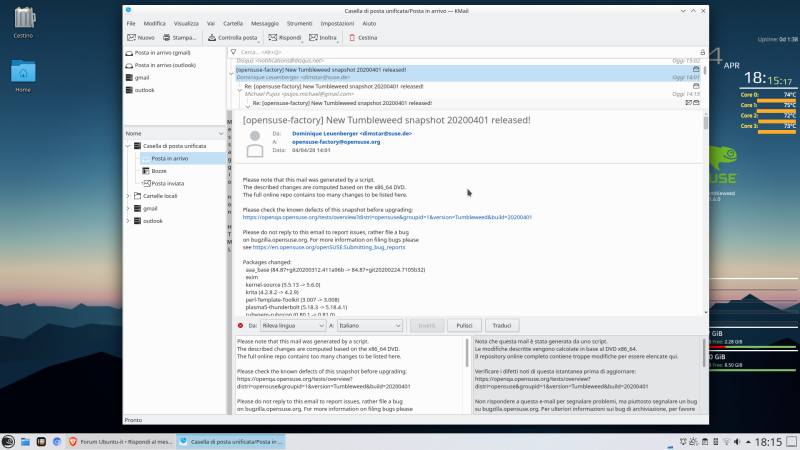Move message to trash with Cestina
Screen dimensions: 800x450
click(363, 38)
